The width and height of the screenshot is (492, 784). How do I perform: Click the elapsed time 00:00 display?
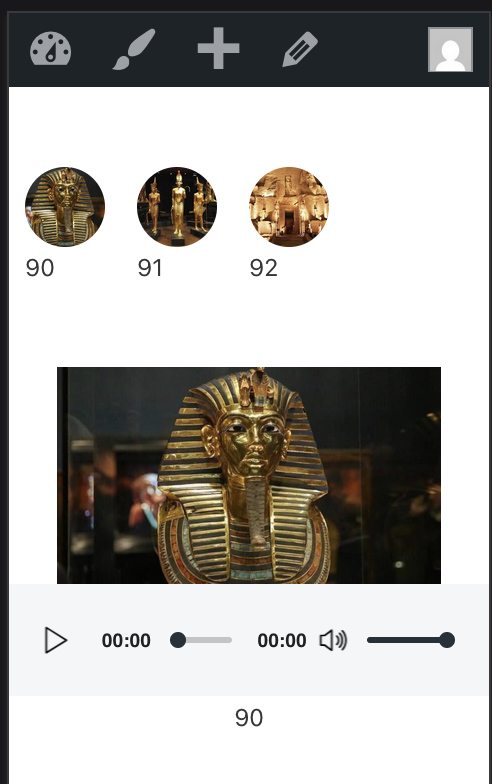pyautogui.click(x=126, y=640)
